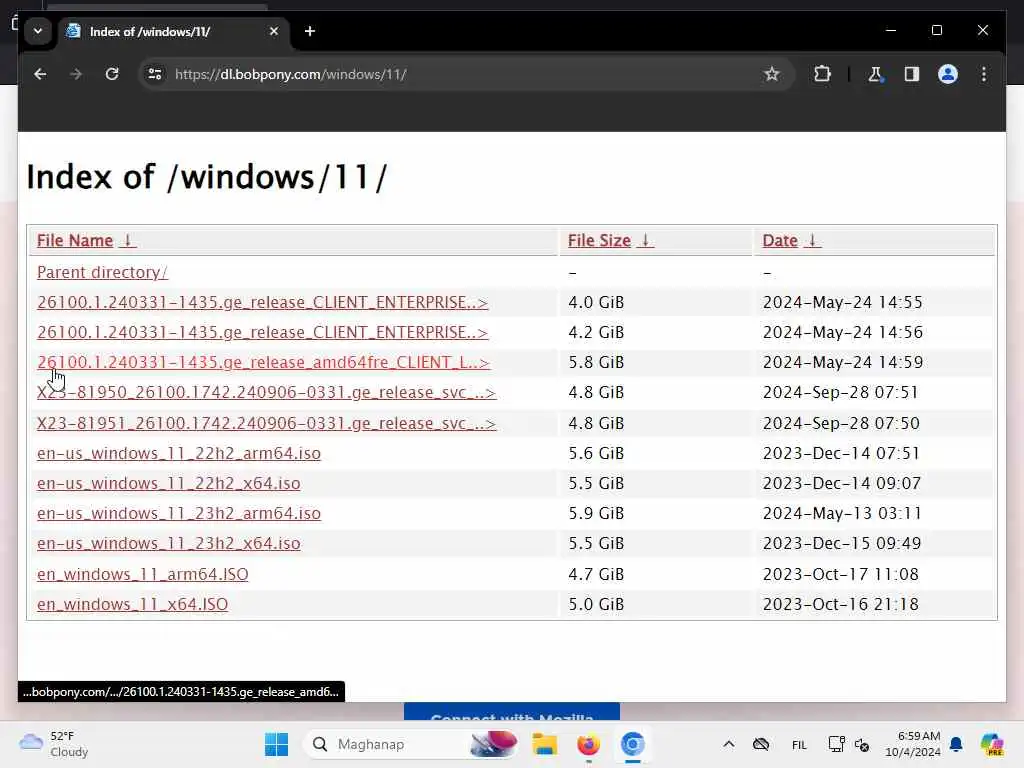Click descending arrow next to Date
The image size is (1024, 768).
(812, 240)
